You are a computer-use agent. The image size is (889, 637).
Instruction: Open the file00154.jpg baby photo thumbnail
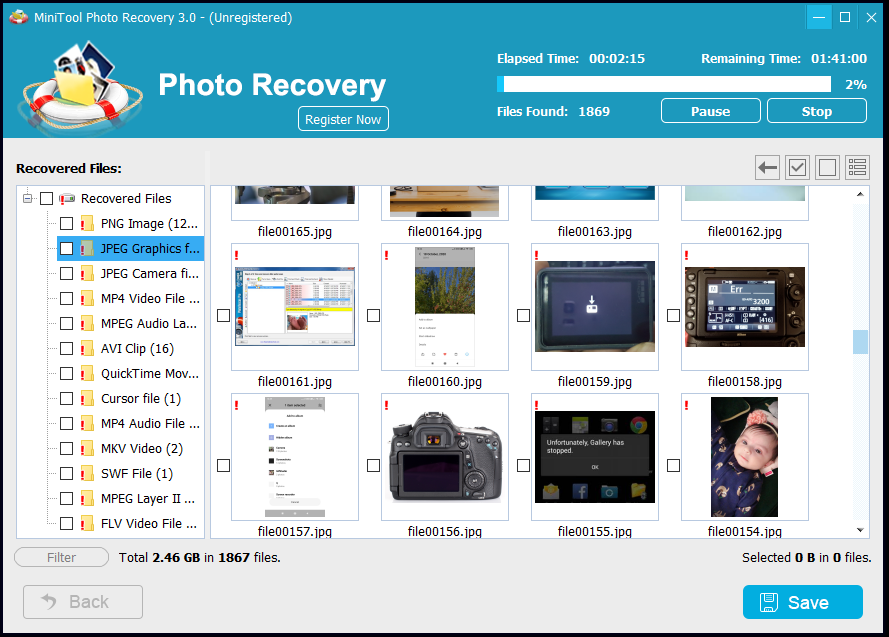click(x=744, y=457)
